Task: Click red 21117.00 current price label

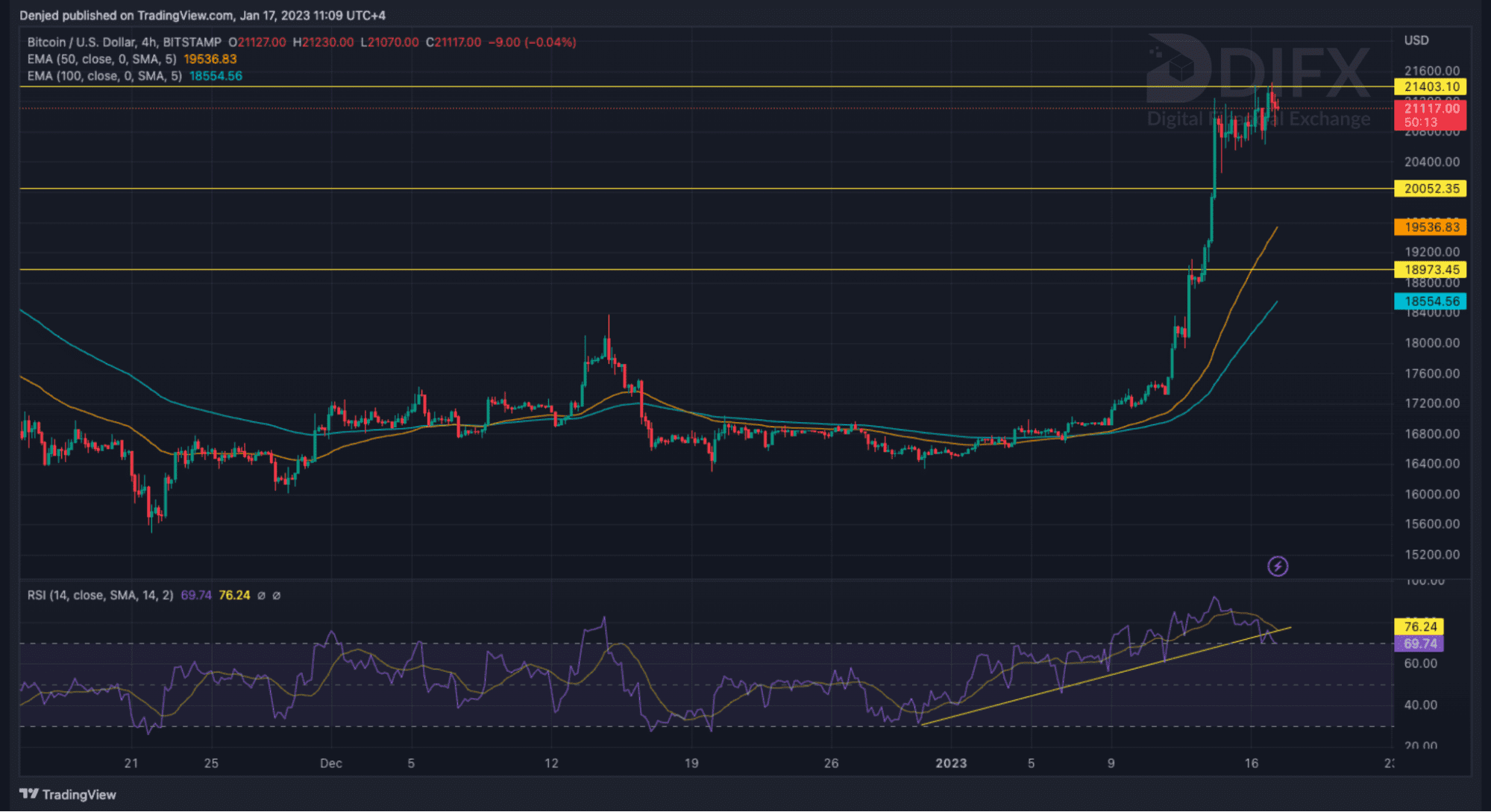Action: [1431, 109]
